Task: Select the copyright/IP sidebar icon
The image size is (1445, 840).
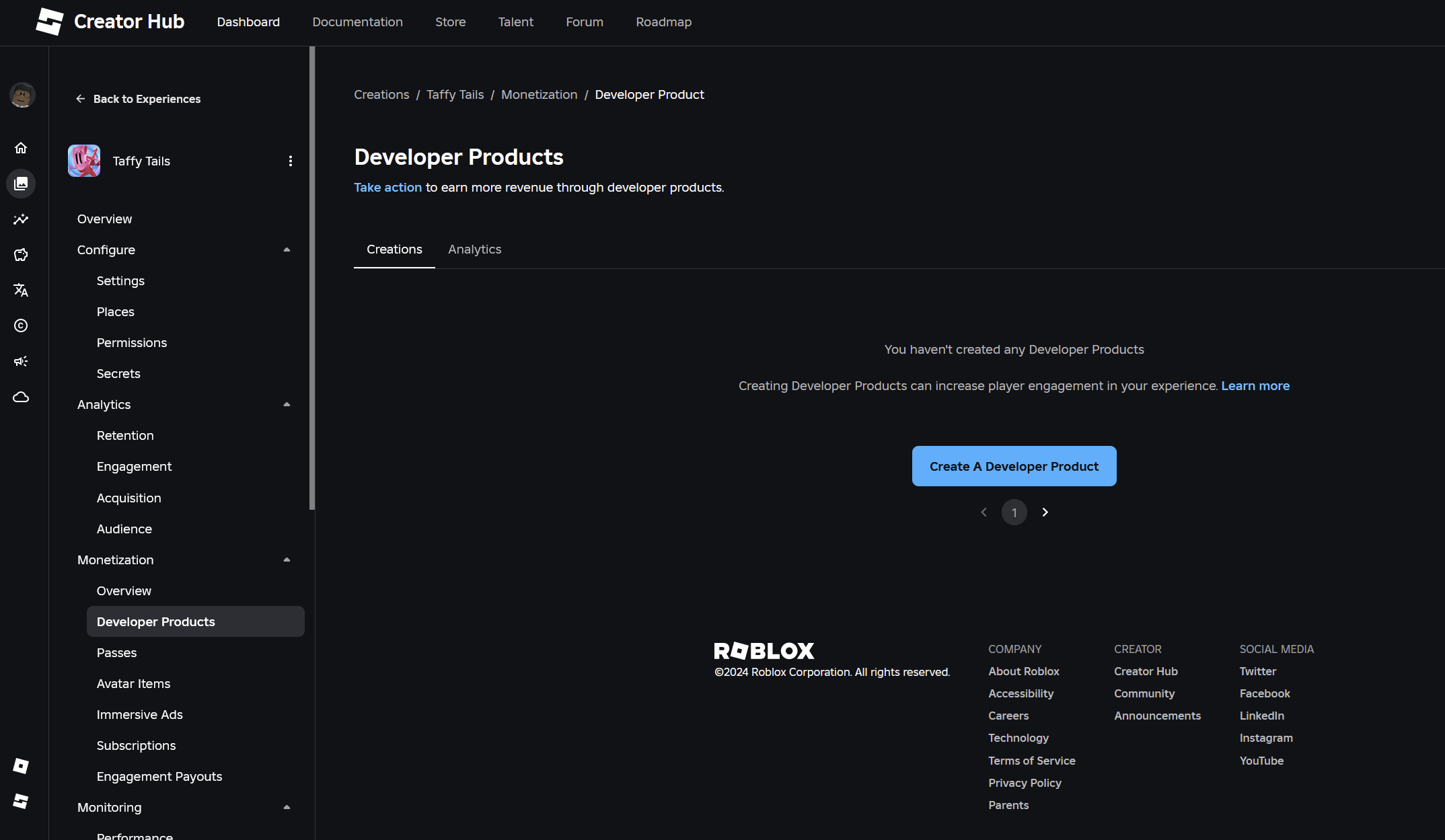Action: tap(21, 326)
